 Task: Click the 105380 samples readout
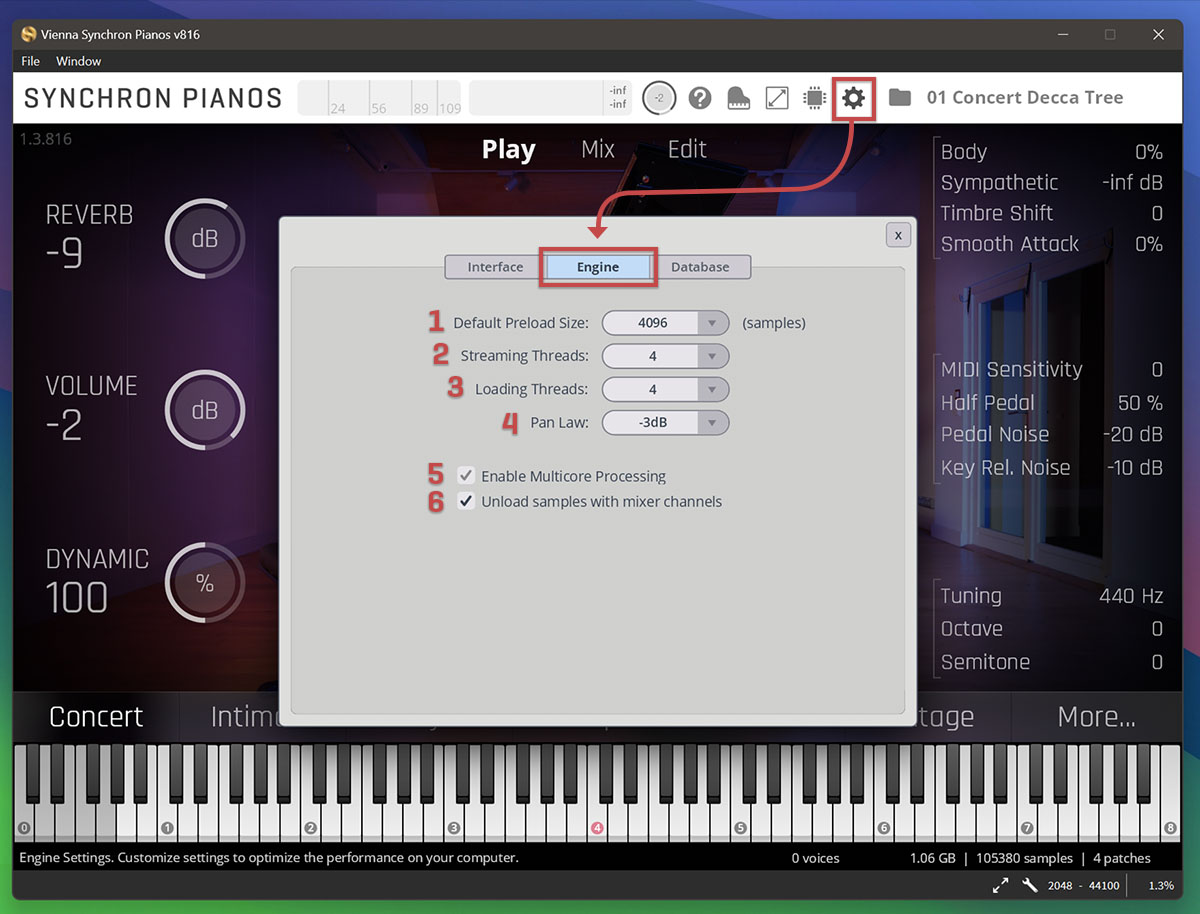coord(1024,858)
